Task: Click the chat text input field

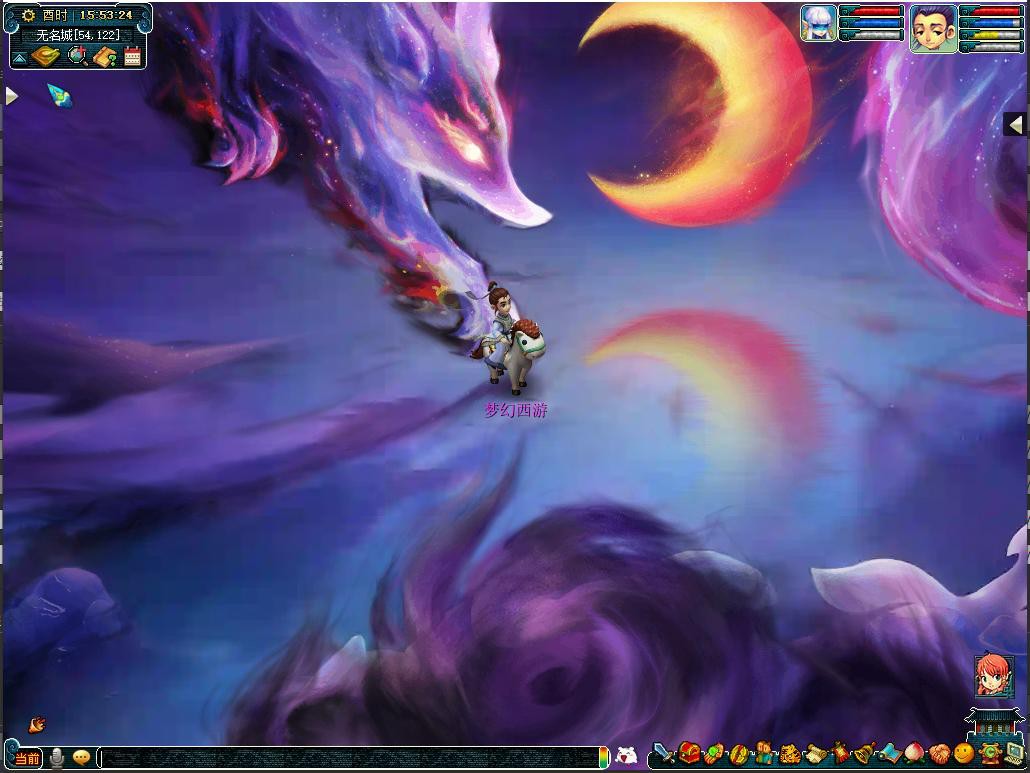Action: point(350,758)
